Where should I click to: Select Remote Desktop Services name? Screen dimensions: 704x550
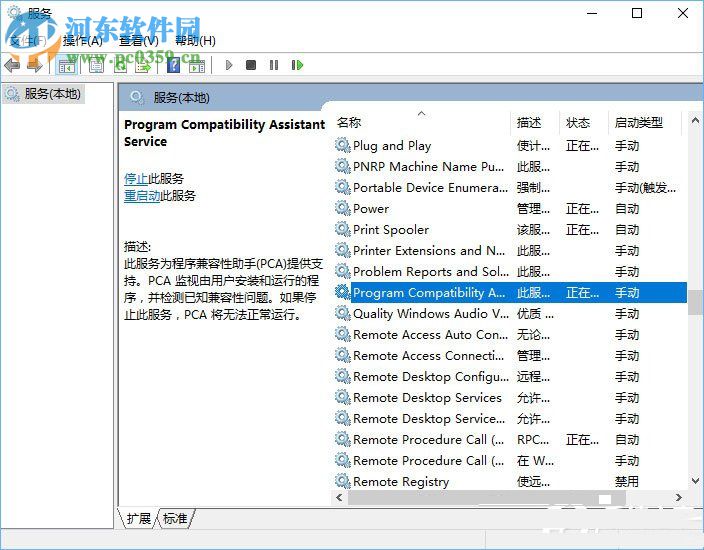coord(427,398)
